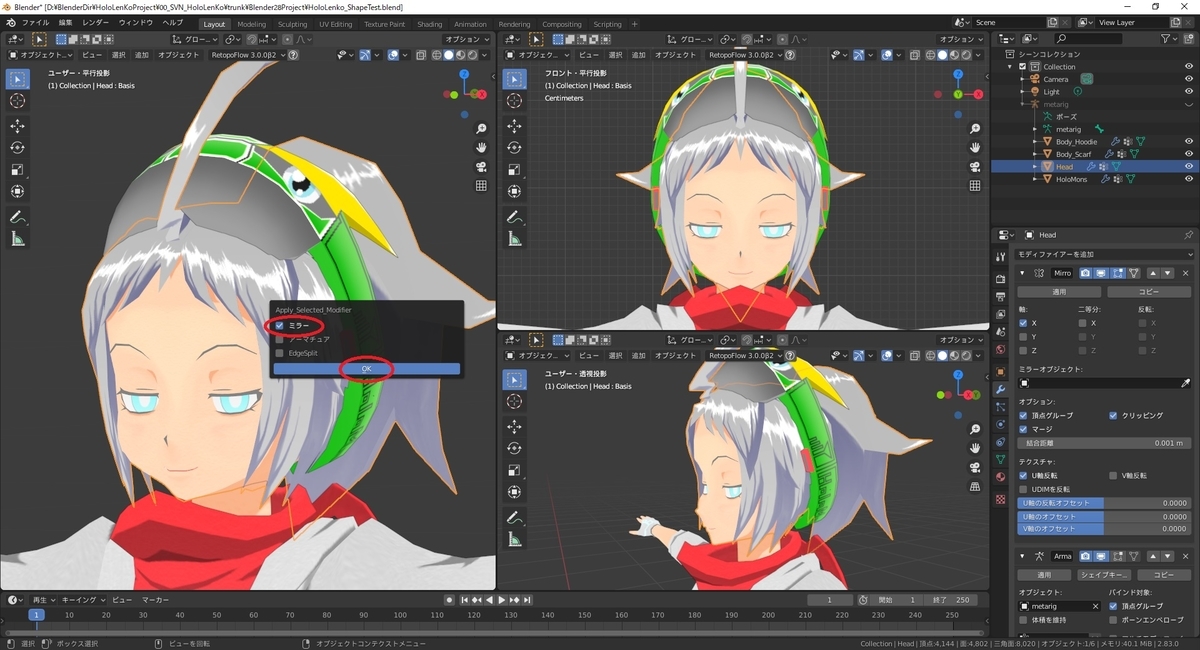The height and width of the screenshot is (650, 1200).
Task: Toggle Mirror axis Y checkbox
Action: click(x=1022, y=337)
